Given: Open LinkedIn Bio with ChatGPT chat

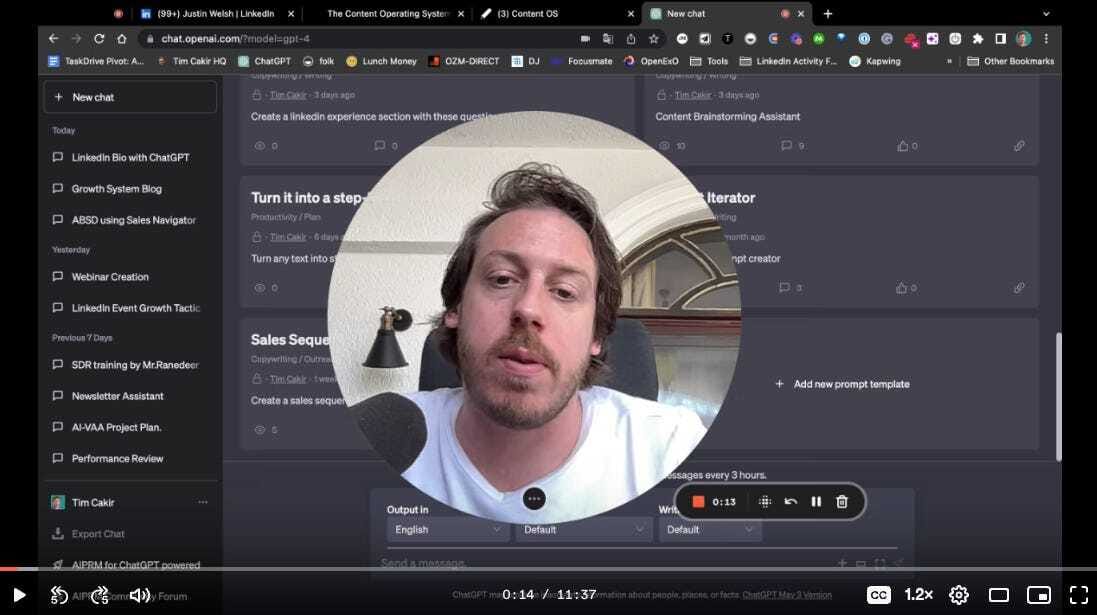Looking at the screenshot, I should 130,157.
